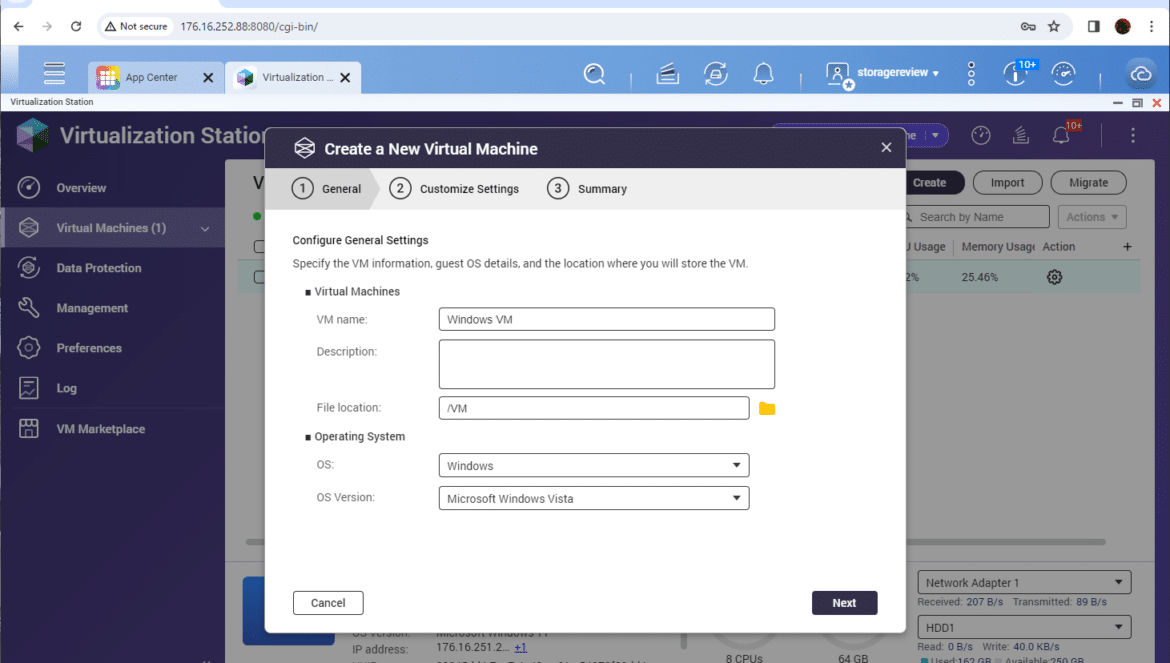Open the Actions dropdown
The image size is (1170, 663).
click(x=1092, y=217)
